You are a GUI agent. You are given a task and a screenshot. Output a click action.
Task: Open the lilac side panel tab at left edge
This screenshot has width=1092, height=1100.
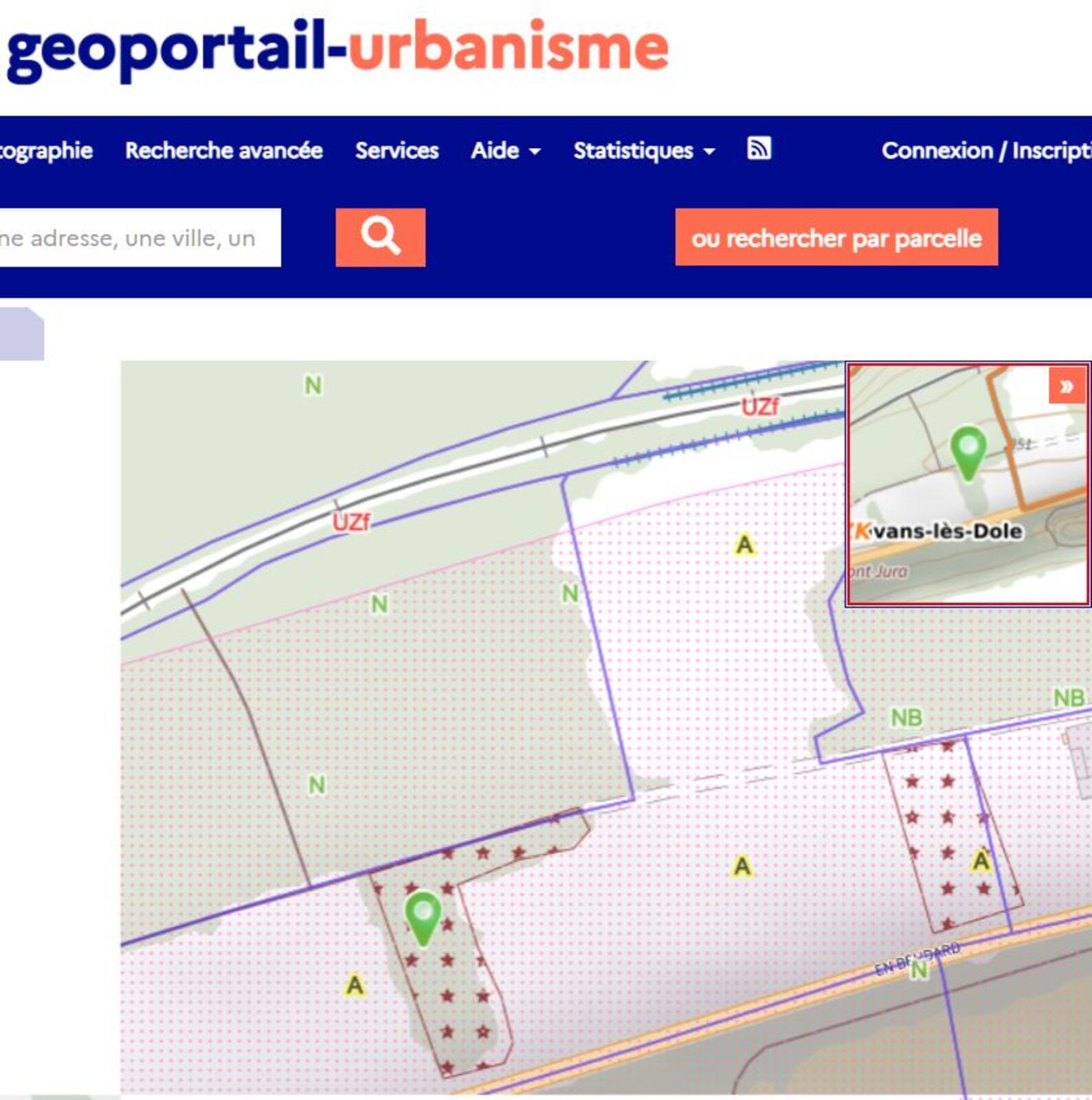point(21,334)
